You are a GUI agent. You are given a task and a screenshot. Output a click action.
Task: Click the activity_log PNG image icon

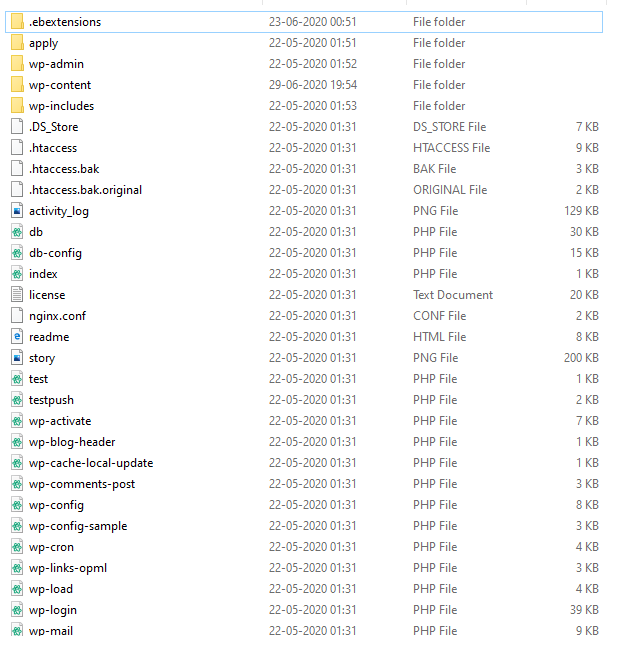pyautogui.click(x=17, y=211)
